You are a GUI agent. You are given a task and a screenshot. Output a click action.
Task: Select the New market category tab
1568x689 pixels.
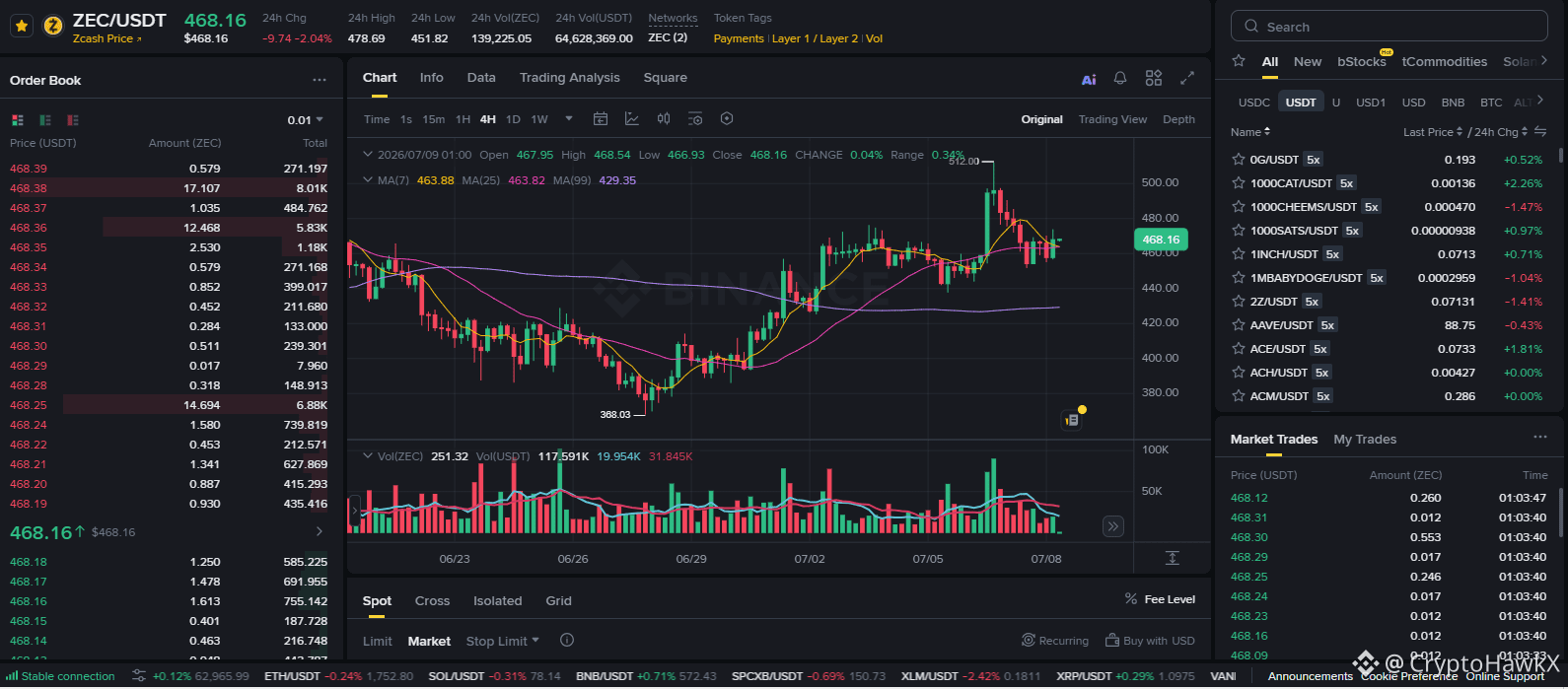tap(1308, 62)
